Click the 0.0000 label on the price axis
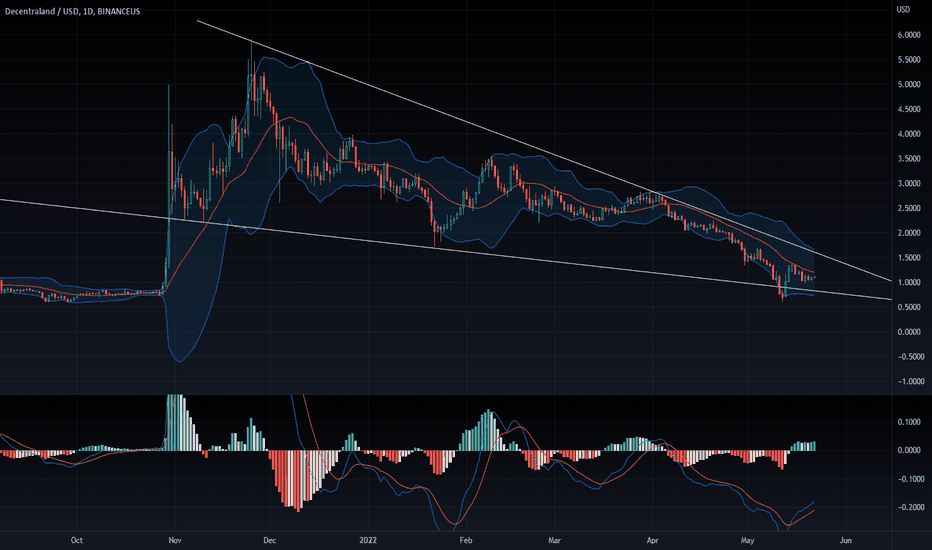This screenshot has width=932, height=550. 909,332
